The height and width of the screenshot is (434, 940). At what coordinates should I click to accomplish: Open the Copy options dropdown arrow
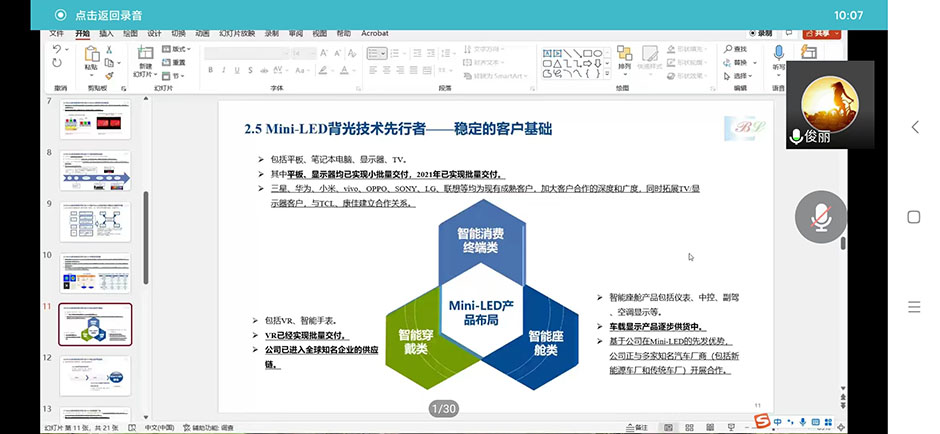[118, 63]
